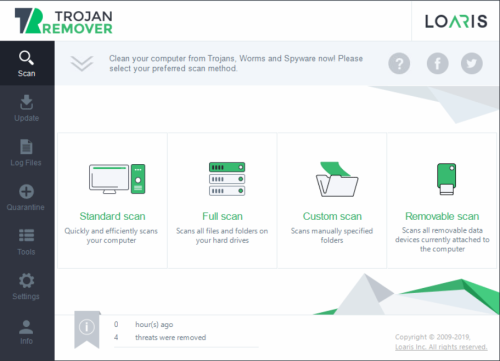500x361 pixels.
Task: Click the Loaris logo
Action: (456, 21)
